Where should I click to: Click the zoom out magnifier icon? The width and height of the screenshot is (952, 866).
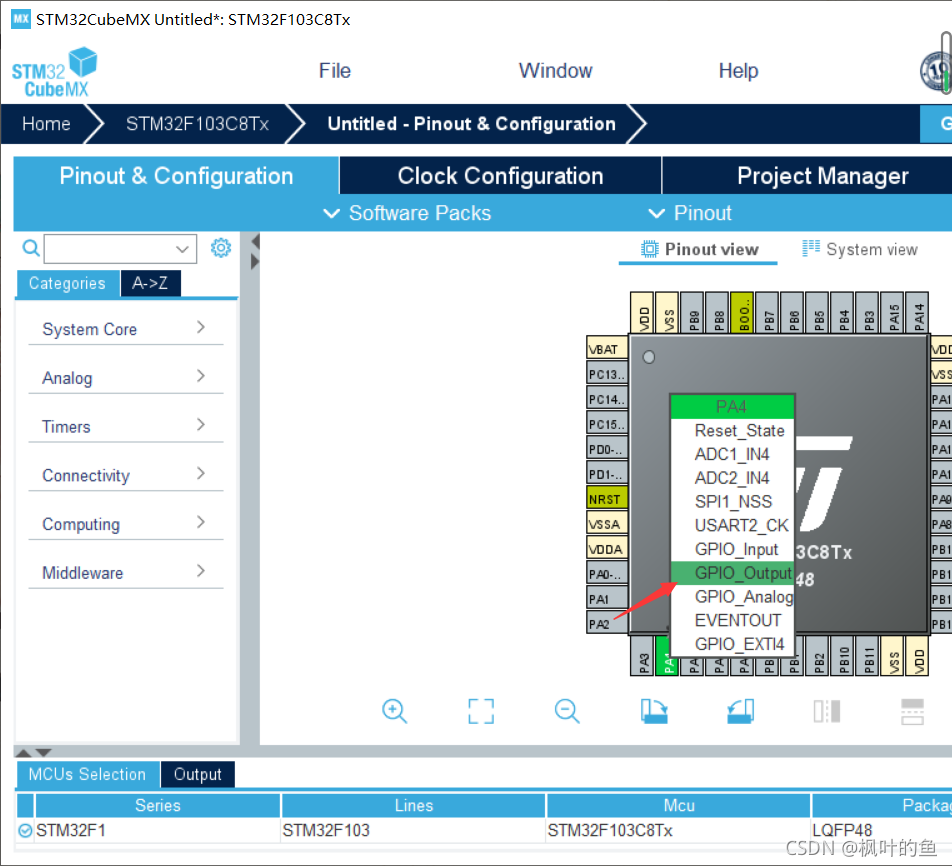[567, 711]
